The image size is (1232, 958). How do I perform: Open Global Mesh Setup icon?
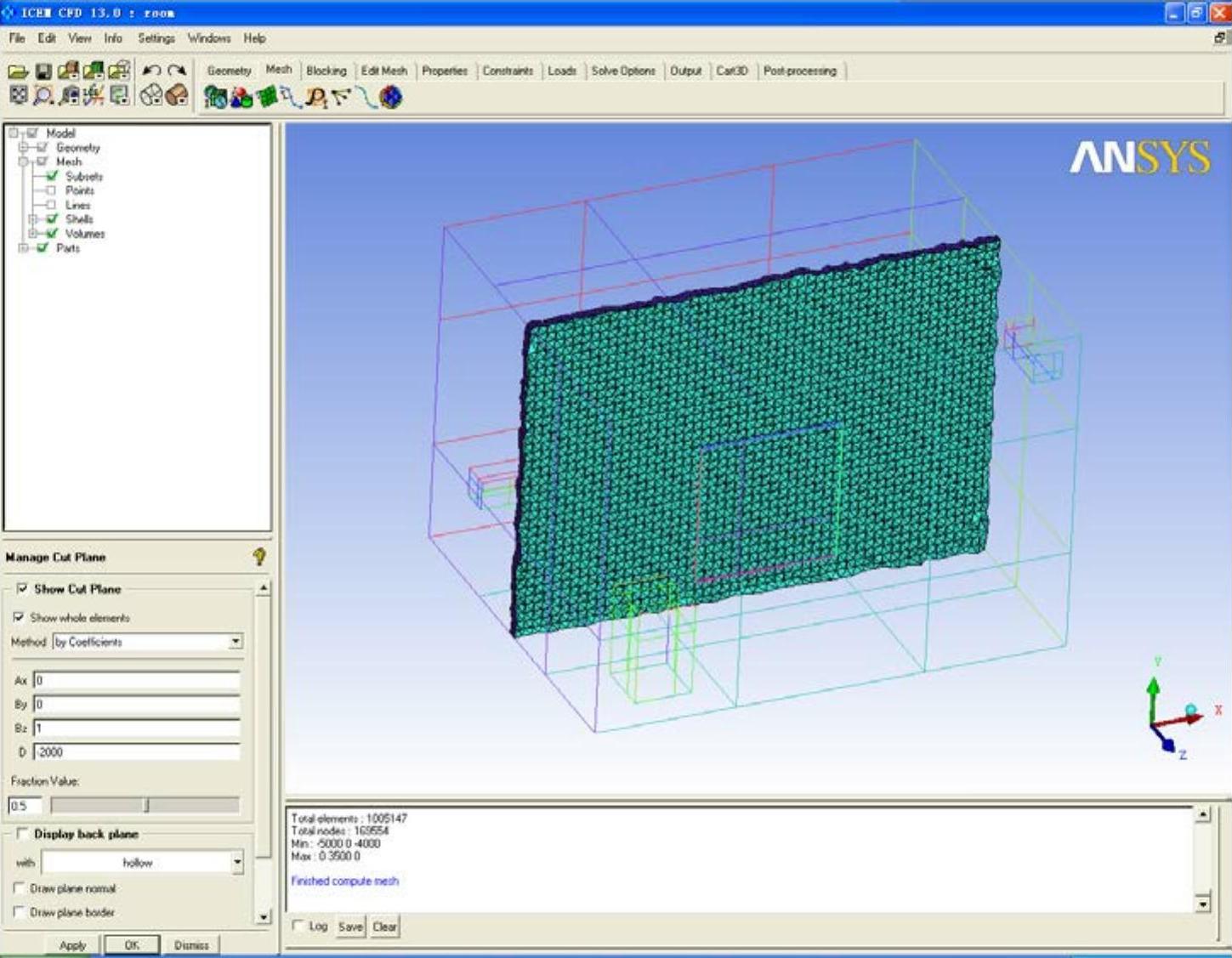coord(216,98)
